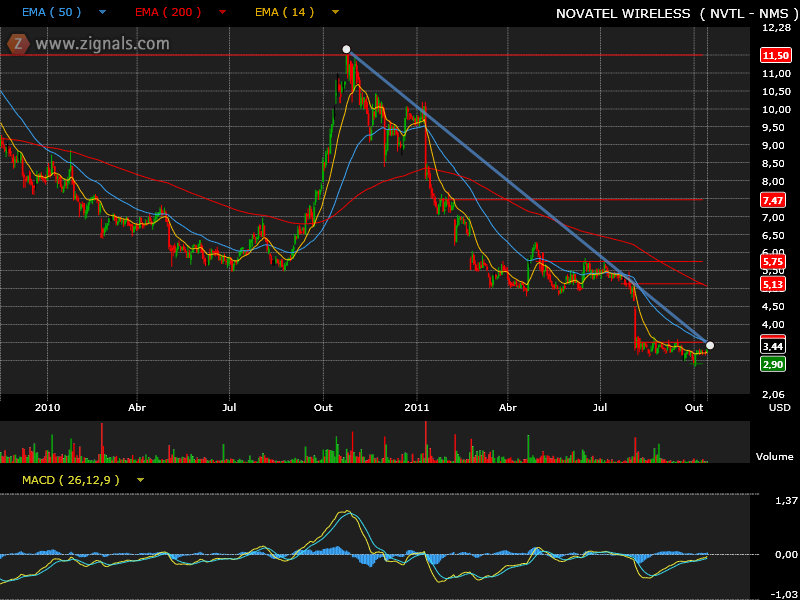The height and width of the screenshot is (600, 800).
Task: Click the 9,00 value on the price axis
Action: 773,145
